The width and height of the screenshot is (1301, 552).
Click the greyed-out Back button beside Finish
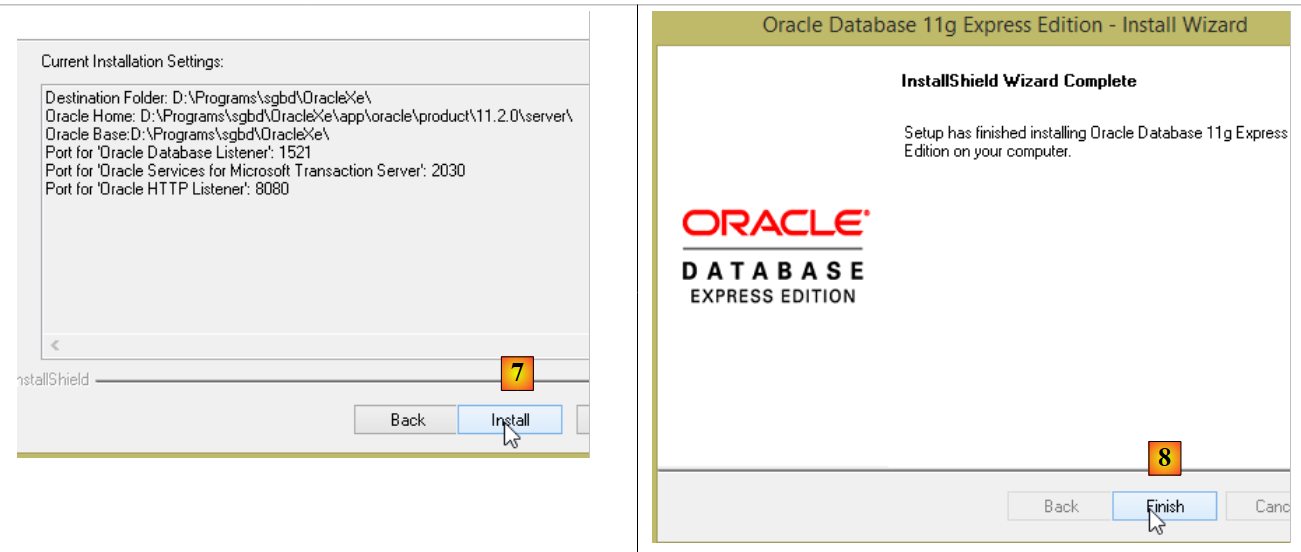tap(1060, 506)
